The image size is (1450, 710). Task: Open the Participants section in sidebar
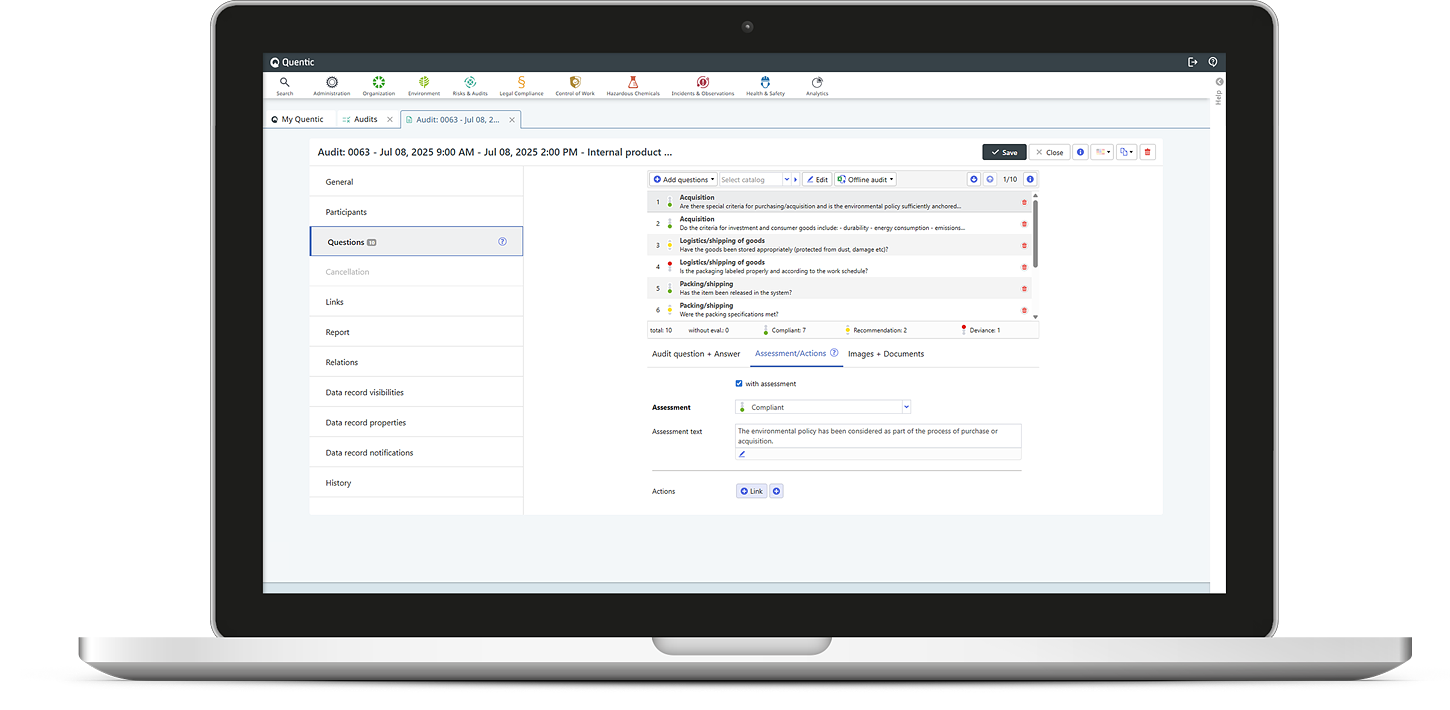click(346, 212)
